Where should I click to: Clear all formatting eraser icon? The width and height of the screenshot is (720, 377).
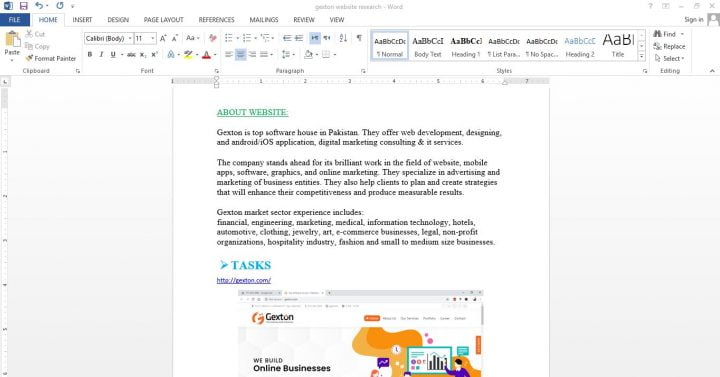[213, 38]
